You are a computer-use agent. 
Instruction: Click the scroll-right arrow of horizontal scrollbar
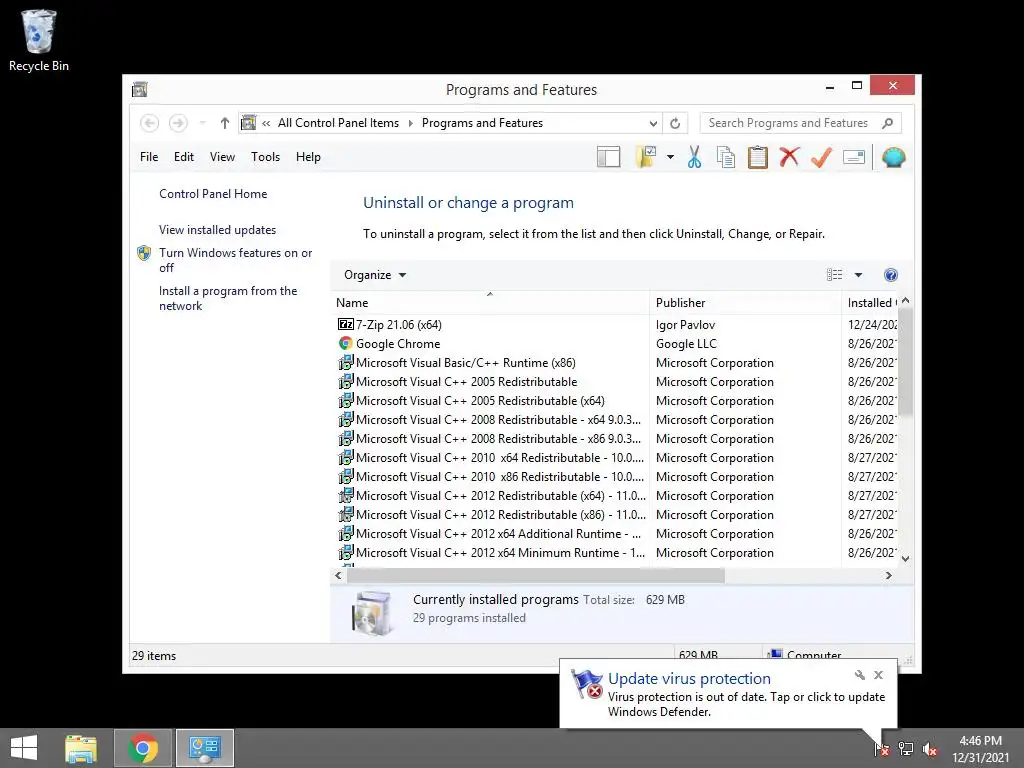(x=888, y=575)
